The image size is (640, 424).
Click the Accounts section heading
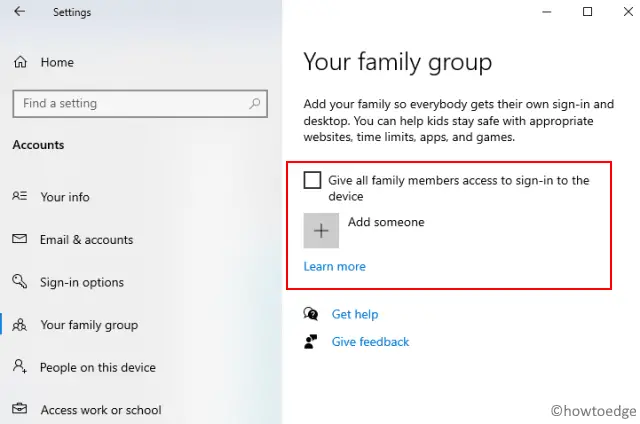(38, 145)
